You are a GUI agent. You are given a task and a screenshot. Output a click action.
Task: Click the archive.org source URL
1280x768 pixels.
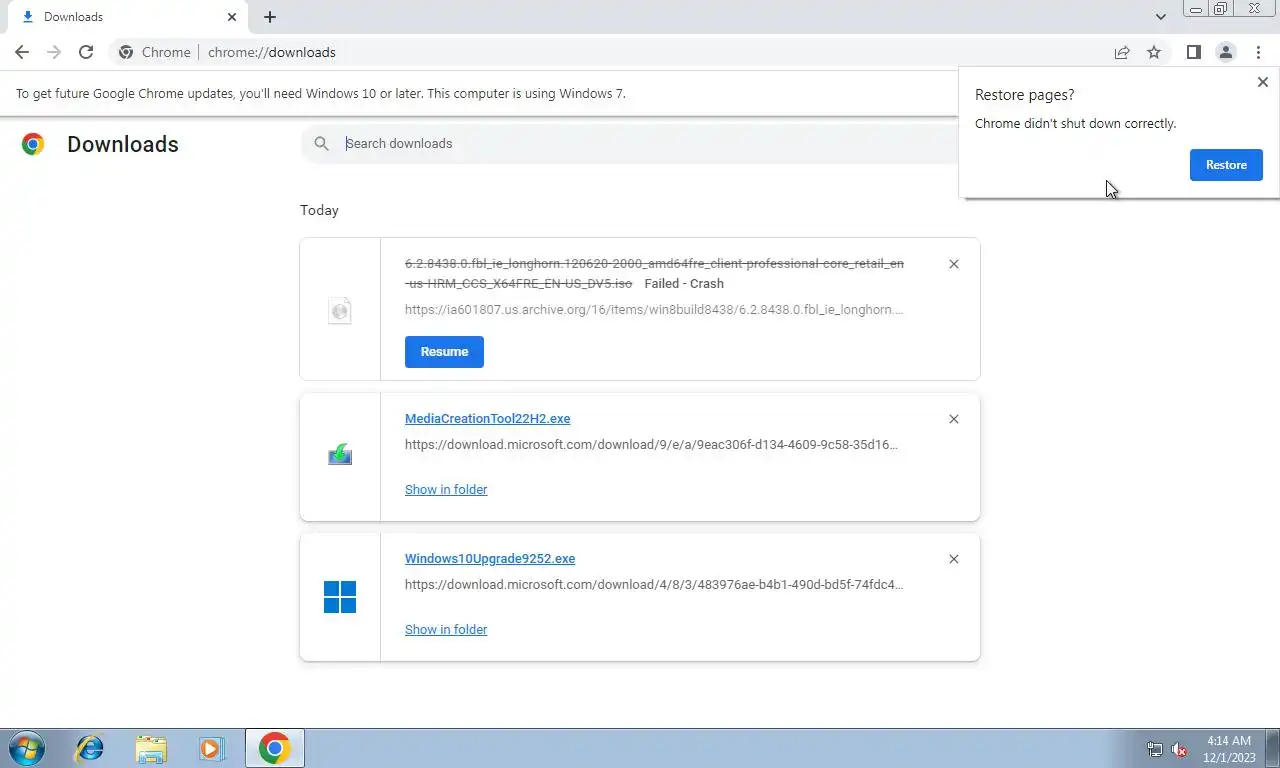654,309
